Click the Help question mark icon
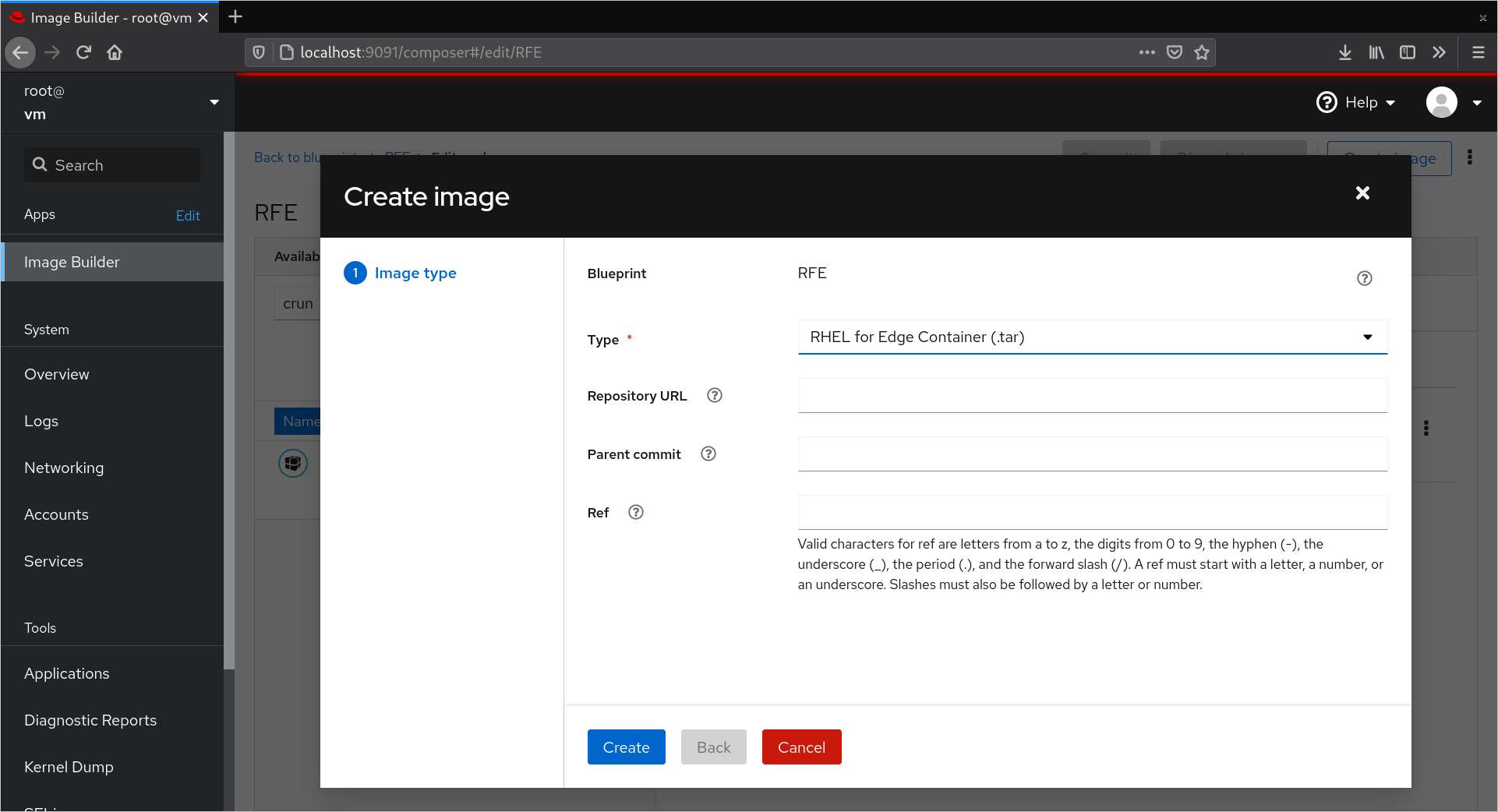The height and width of the screenshot is (812, 1498). [1327, 102]
